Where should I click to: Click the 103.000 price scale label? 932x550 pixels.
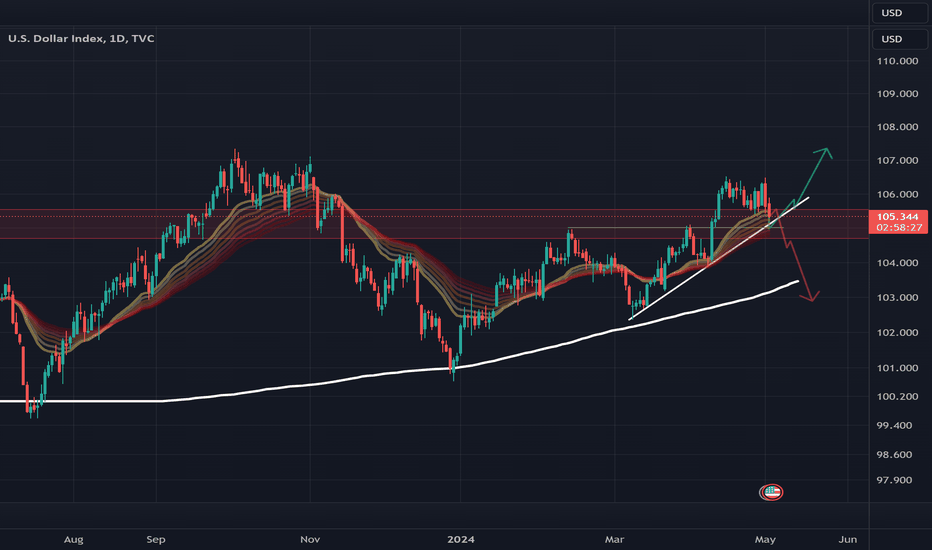click(898, 297)
